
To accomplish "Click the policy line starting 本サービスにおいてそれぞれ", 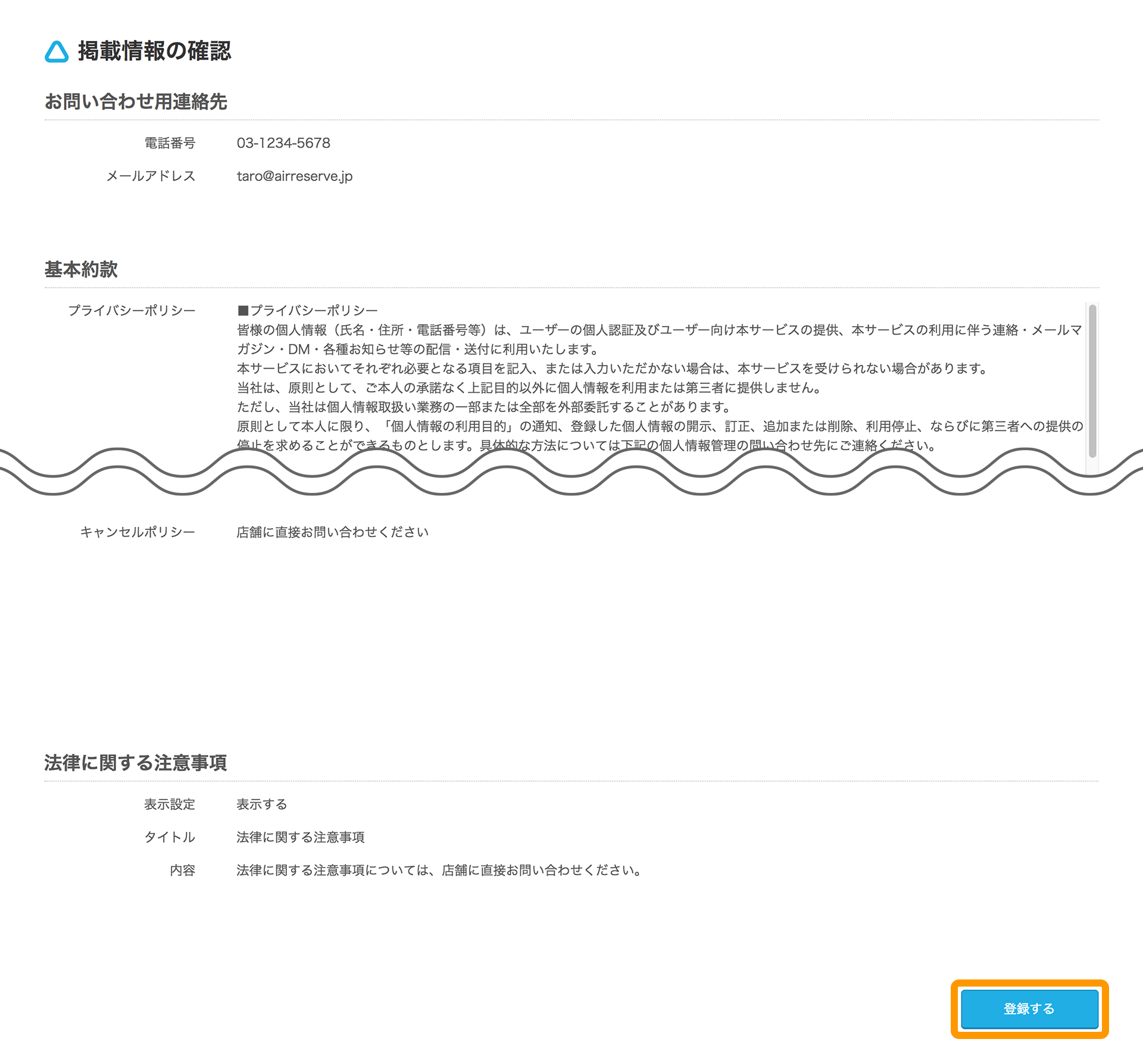I will (613, 369).
